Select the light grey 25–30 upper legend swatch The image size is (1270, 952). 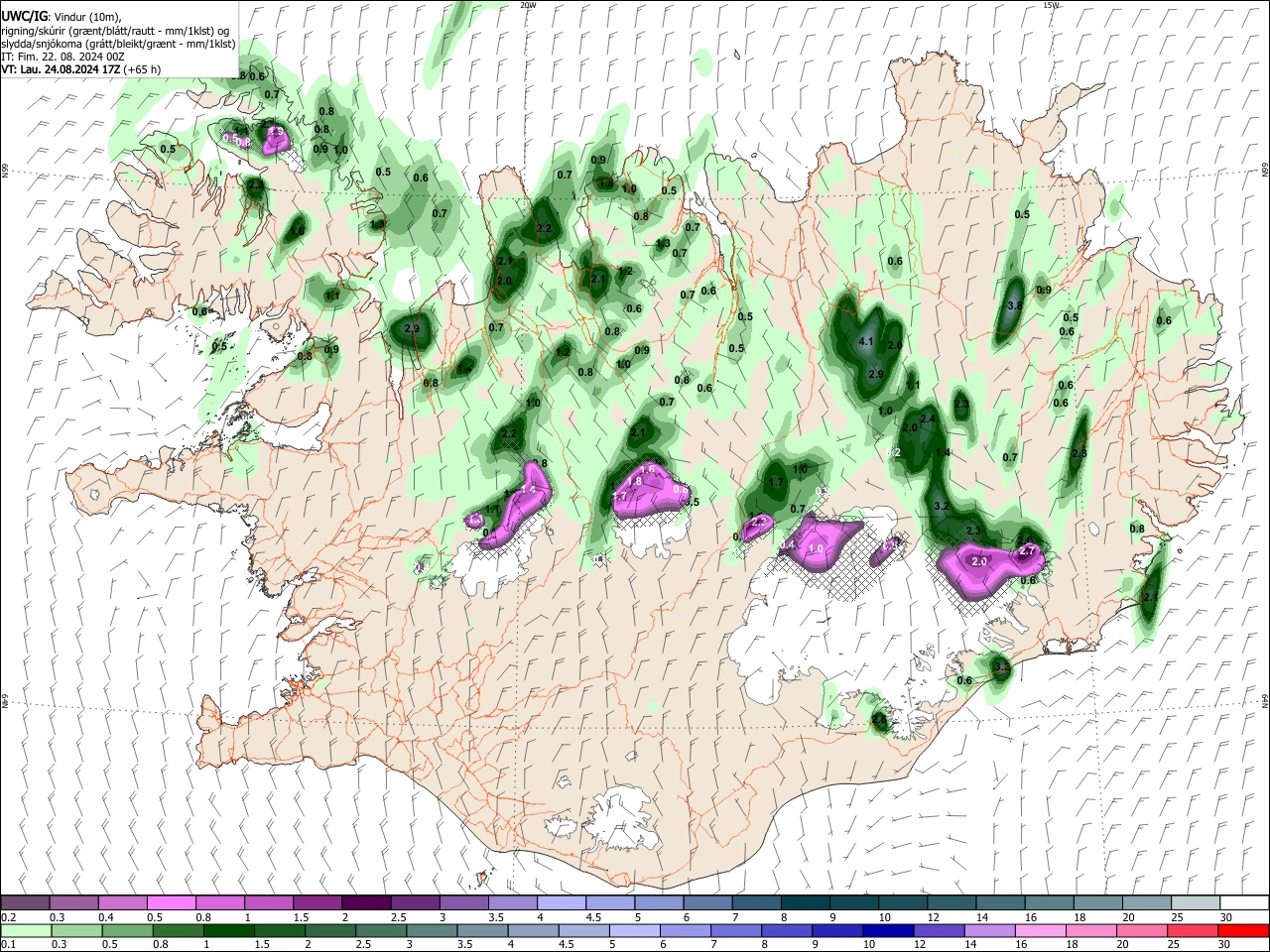pos(1197,902)
